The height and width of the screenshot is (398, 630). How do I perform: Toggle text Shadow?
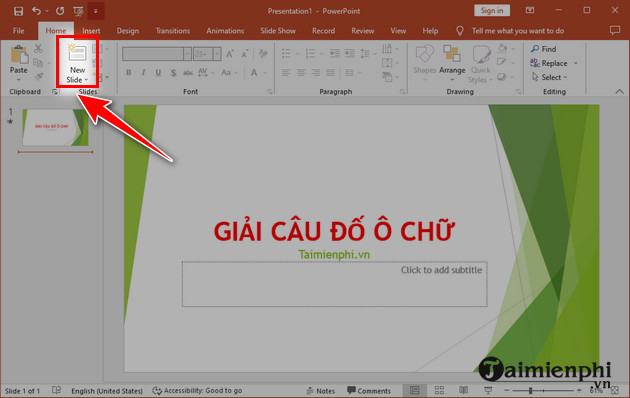pyautogui.click(x=173, y=73)
